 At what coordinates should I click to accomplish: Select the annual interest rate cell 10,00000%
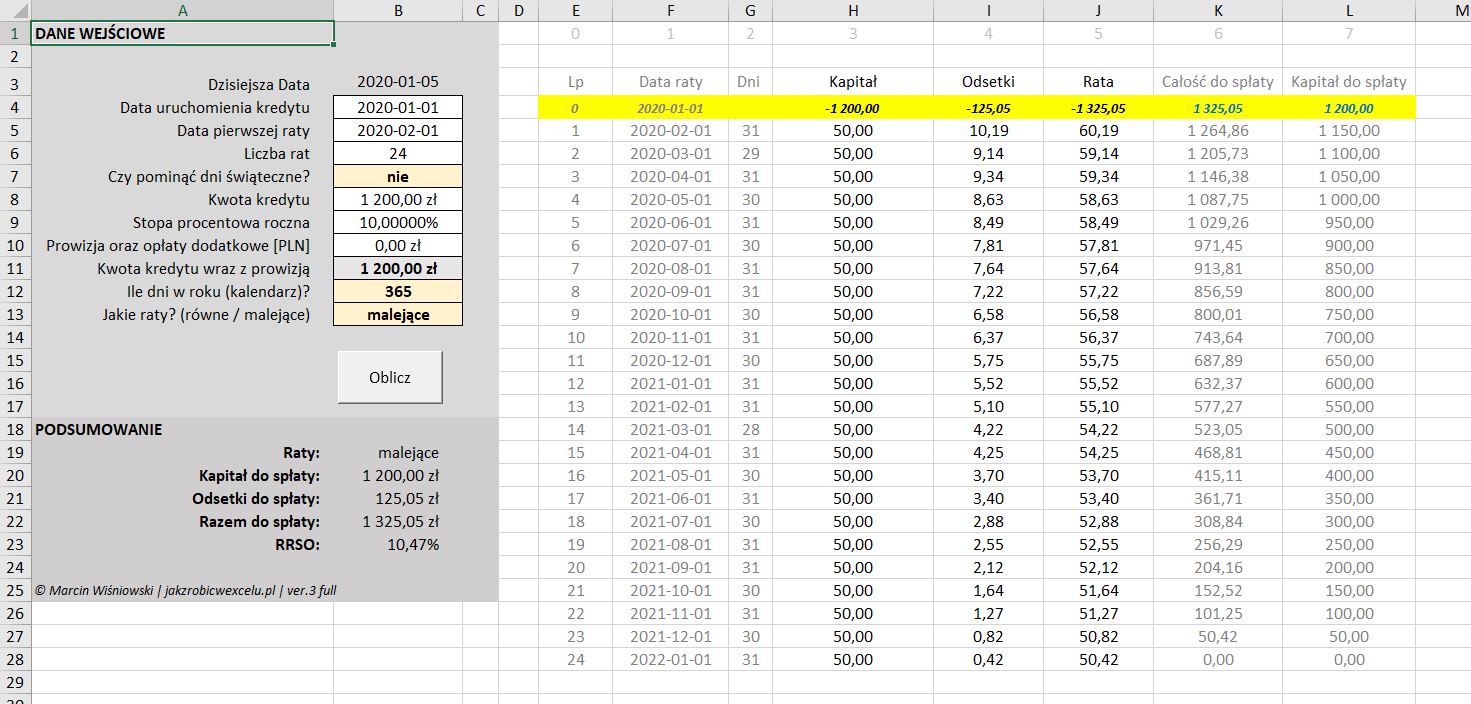398,222
